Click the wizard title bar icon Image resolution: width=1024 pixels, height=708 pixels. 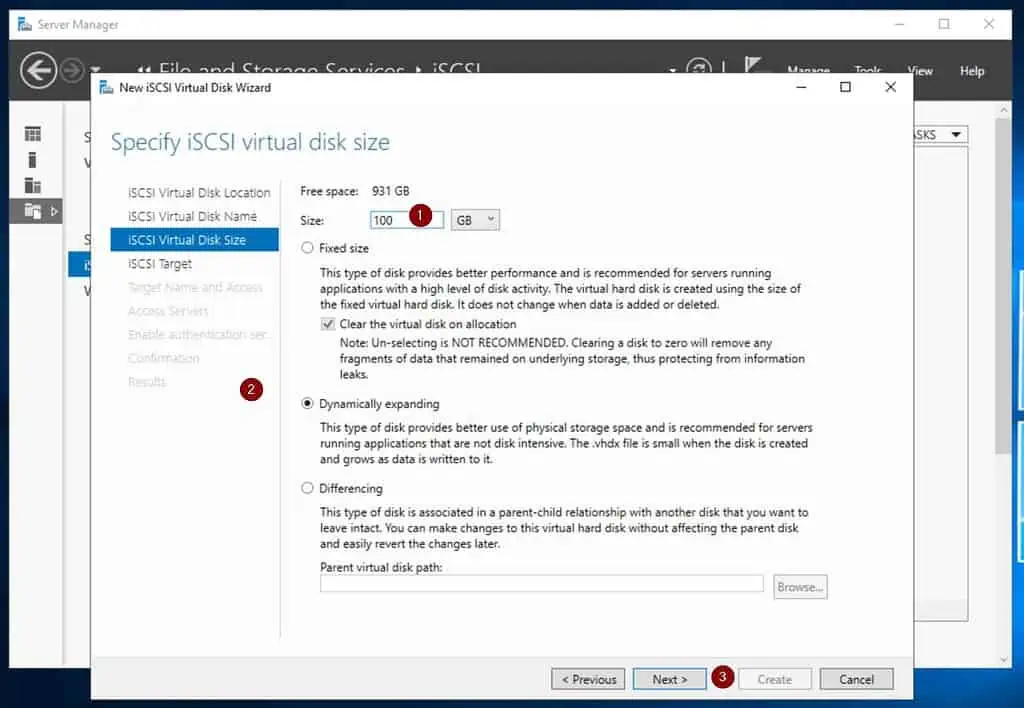point(106,88)
